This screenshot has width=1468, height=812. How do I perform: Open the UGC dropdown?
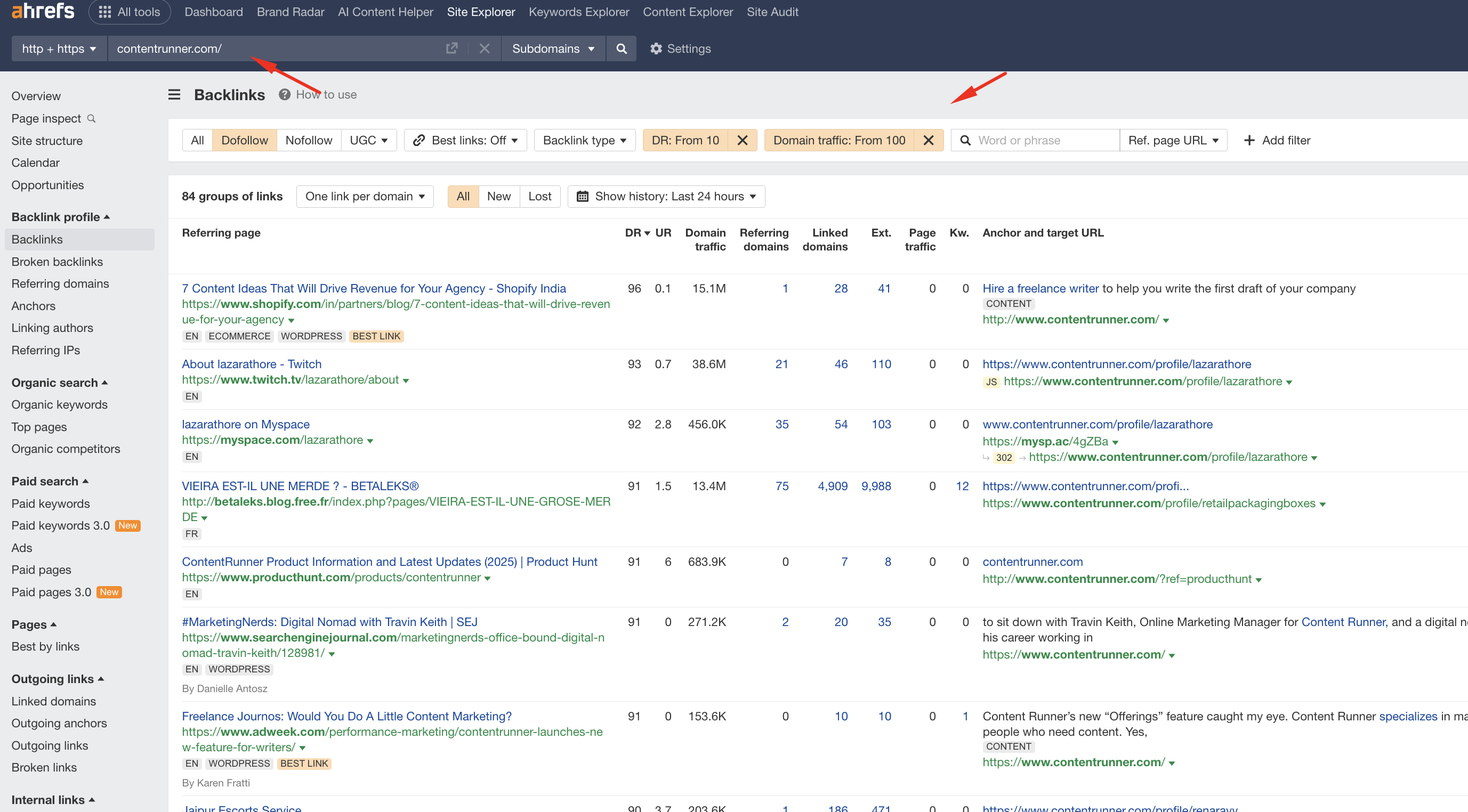tap(369, 140)
